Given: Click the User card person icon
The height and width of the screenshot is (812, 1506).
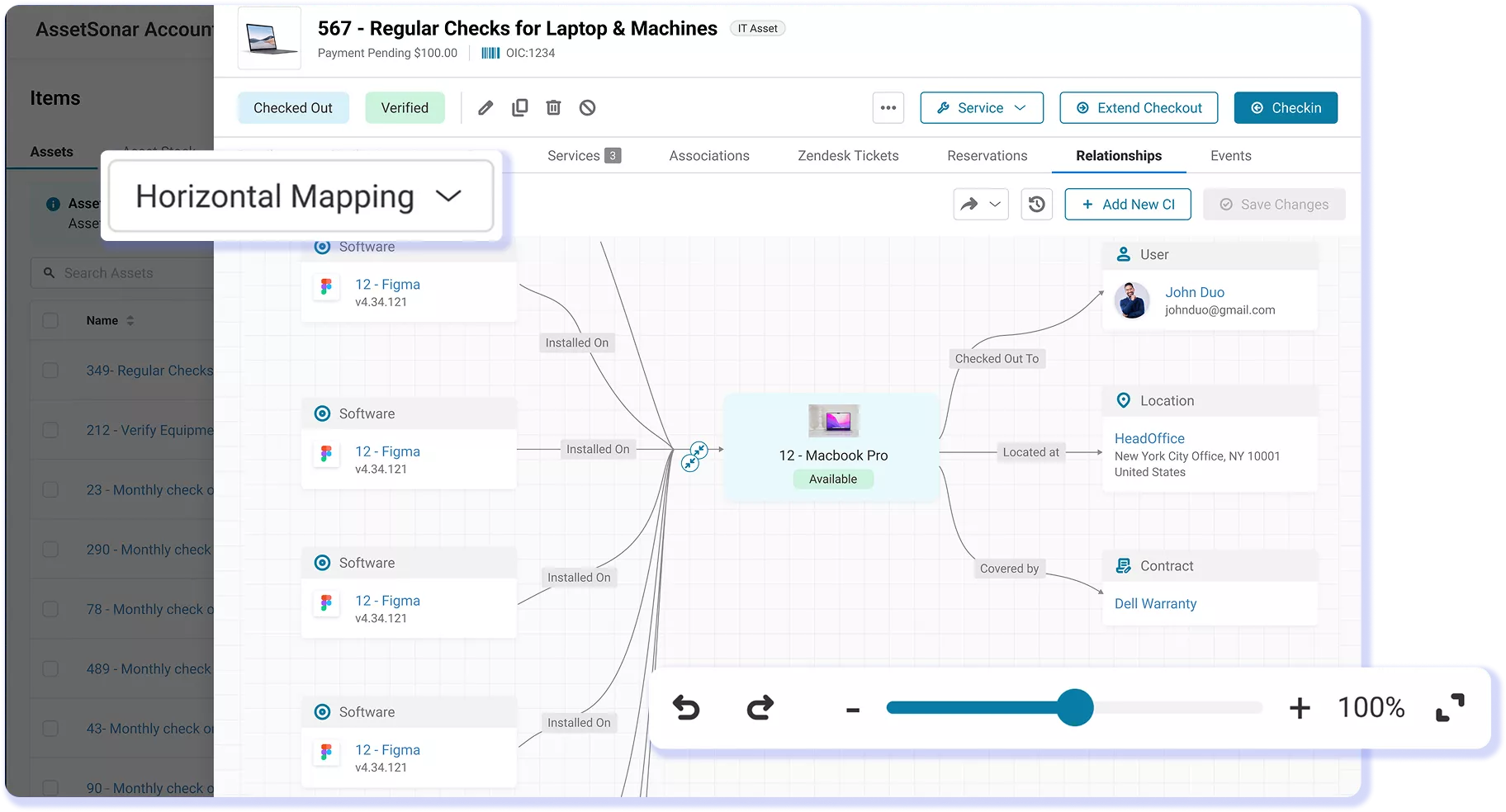Looking at the screenshot, I should 1123,254.
